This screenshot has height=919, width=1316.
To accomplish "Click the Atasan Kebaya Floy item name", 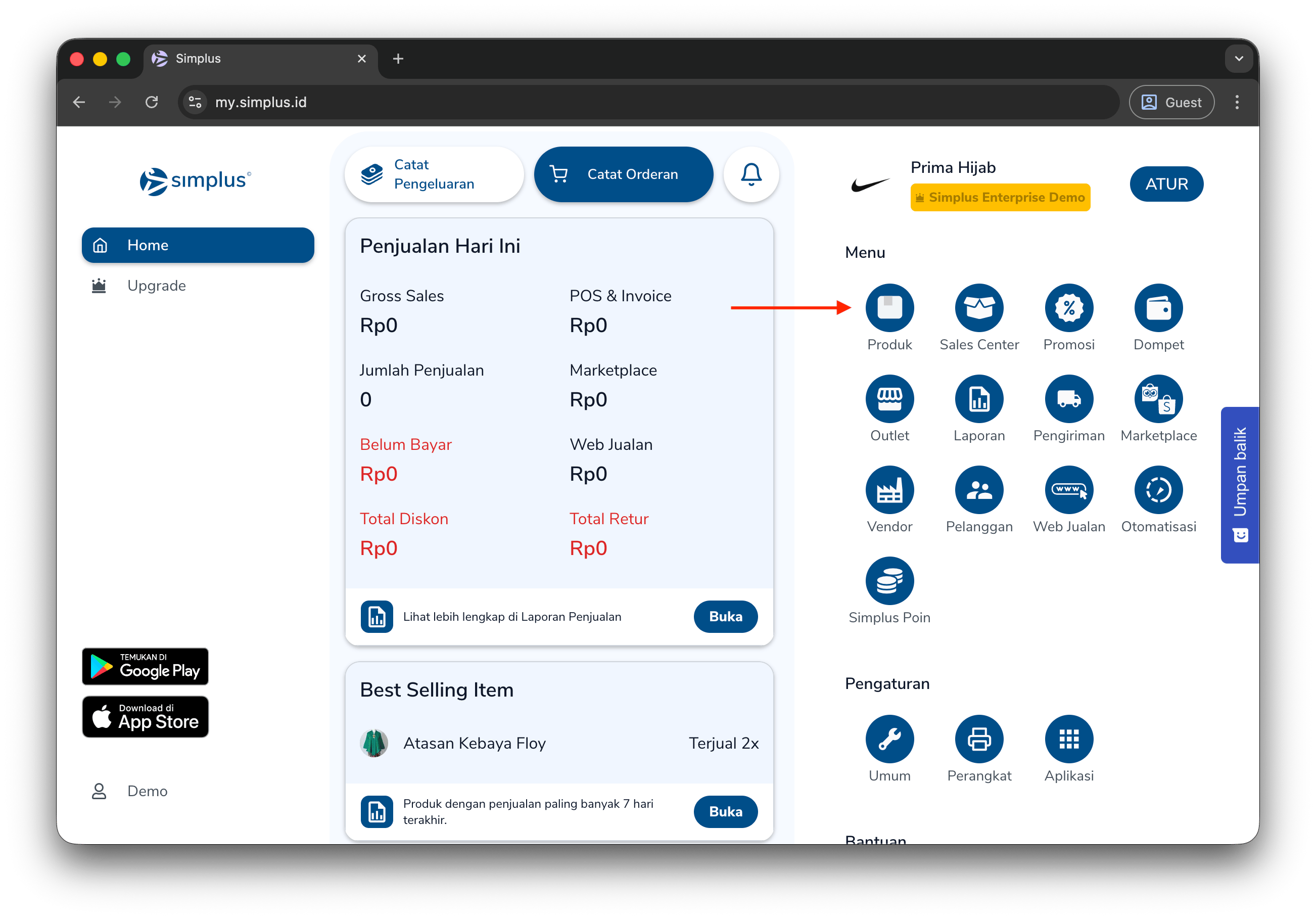I will [x=475, y=744].
